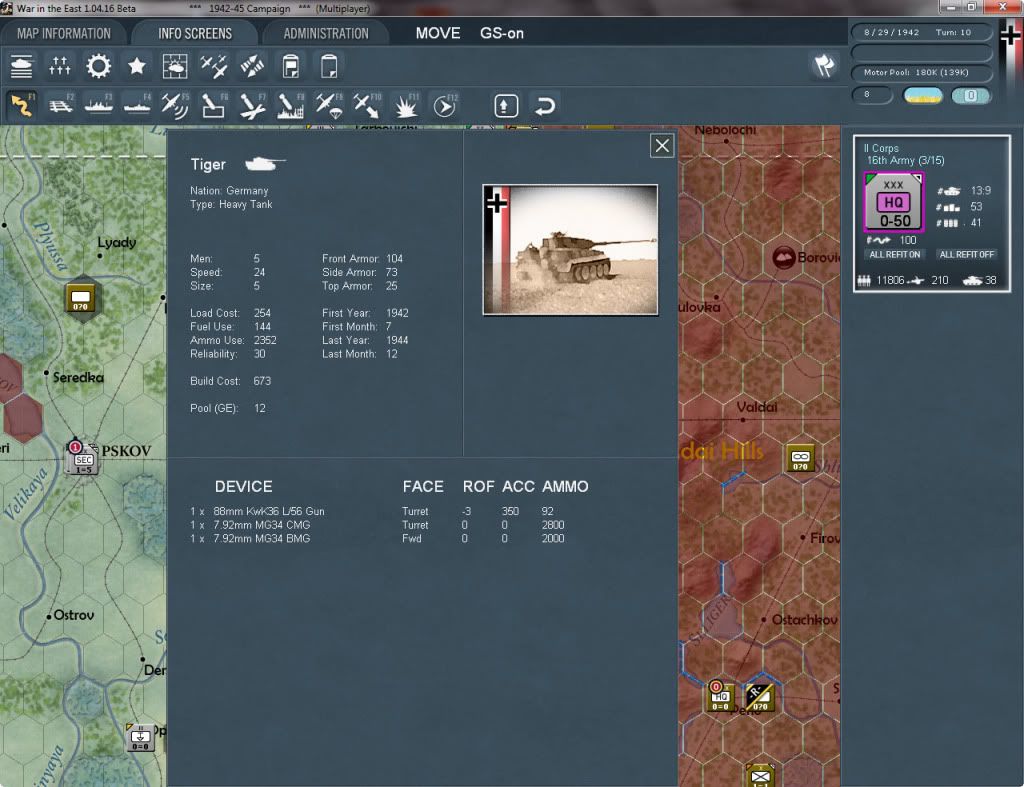Select the II Corps HQ 0-50 counter
Viewport: 1024px width, 787px height.
pos(894,202)
